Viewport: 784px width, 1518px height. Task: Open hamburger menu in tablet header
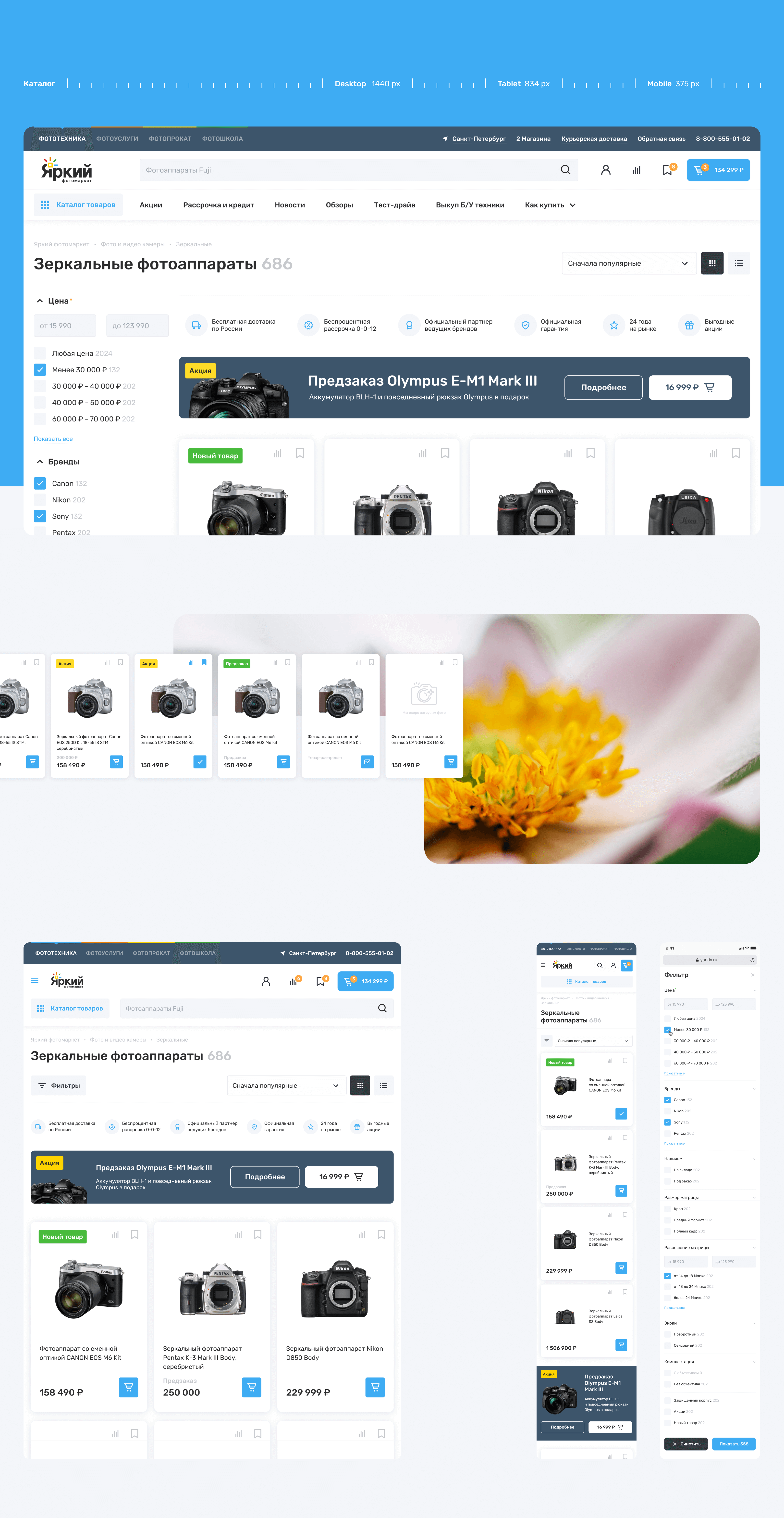(35, 981)
